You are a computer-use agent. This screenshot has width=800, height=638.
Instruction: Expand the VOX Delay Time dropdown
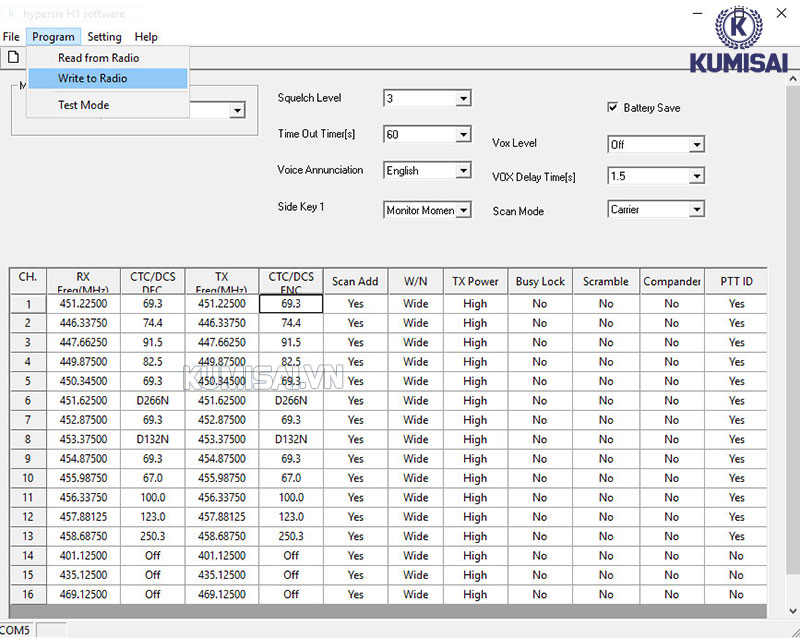[696, 177]
